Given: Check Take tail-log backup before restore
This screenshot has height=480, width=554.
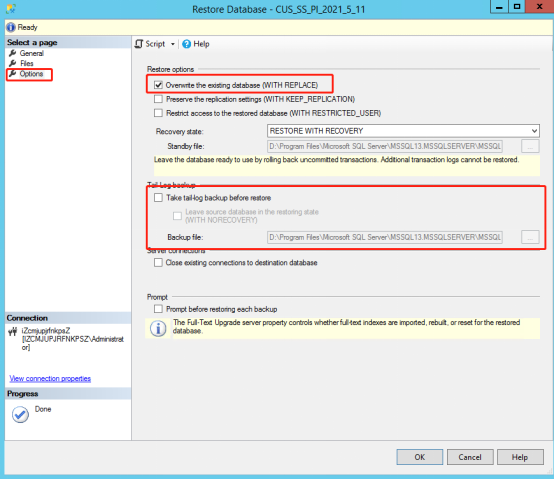Looking at the screenshot, I should coord(158,198).
